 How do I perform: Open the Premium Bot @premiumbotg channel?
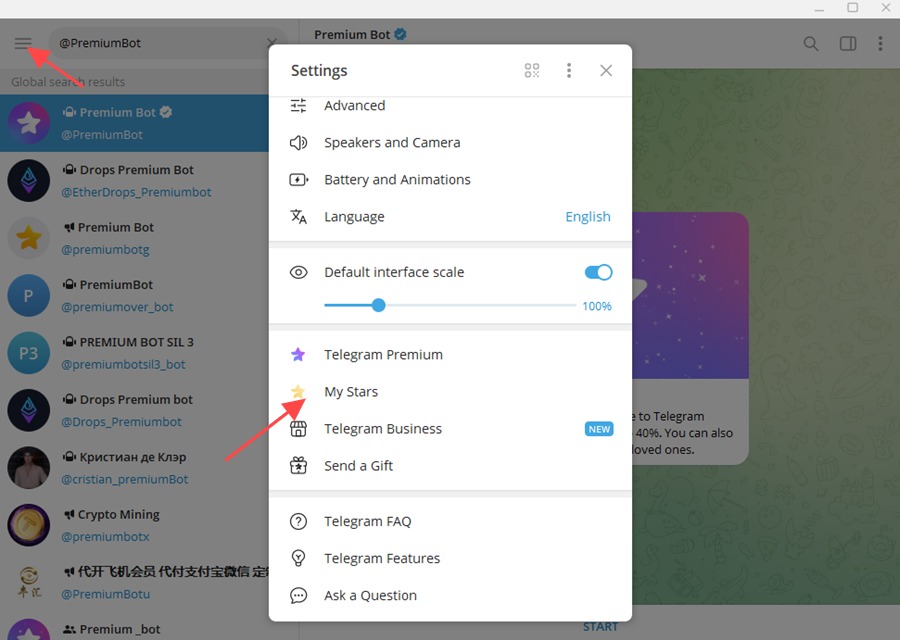134,238
